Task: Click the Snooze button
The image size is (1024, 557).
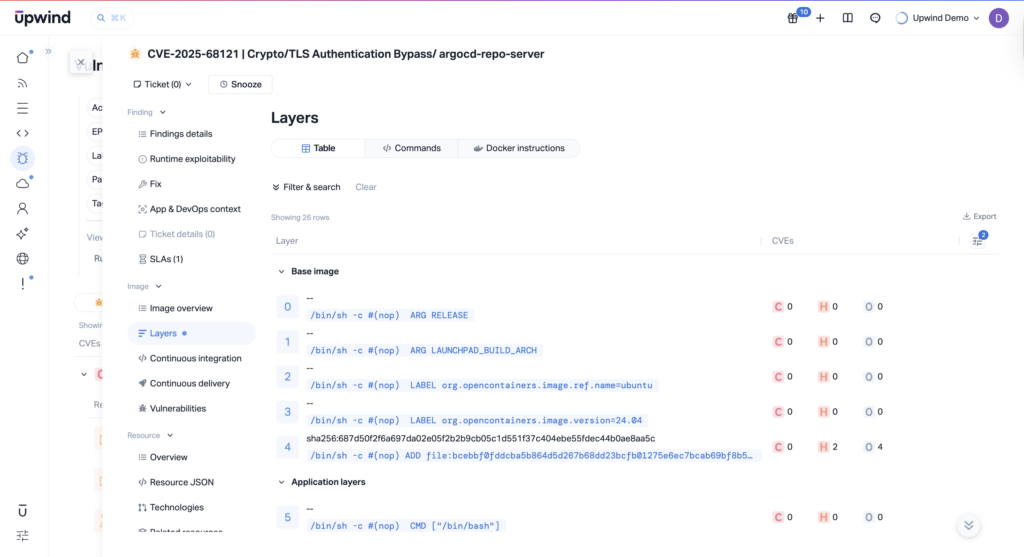Action: [240, 85]
